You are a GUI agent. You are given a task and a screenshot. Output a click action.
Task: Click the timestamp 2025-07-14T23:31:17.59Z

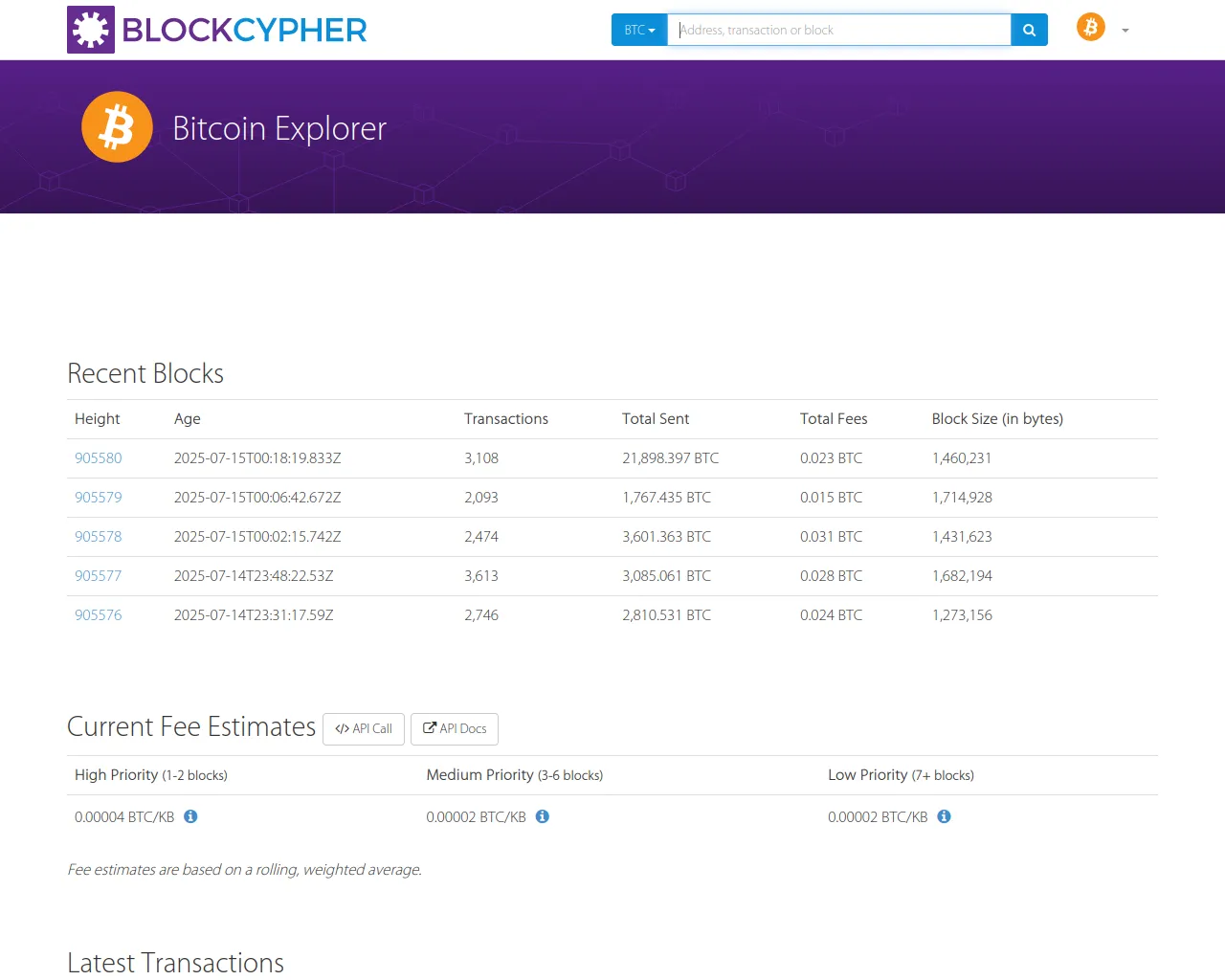(254, 615)
